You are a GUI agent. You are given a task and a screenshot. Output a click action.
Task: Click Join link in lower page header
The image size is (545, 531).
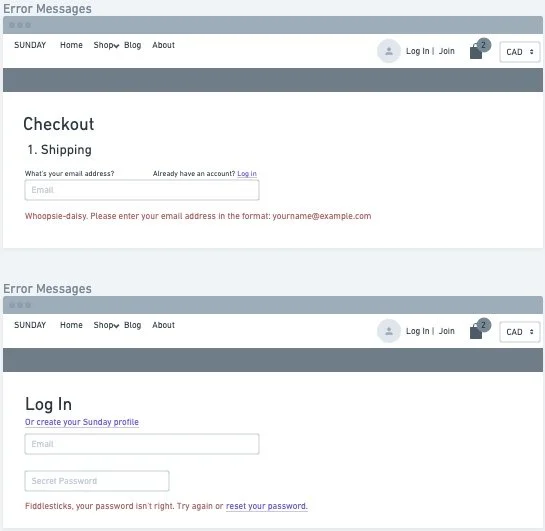point(447,331)
